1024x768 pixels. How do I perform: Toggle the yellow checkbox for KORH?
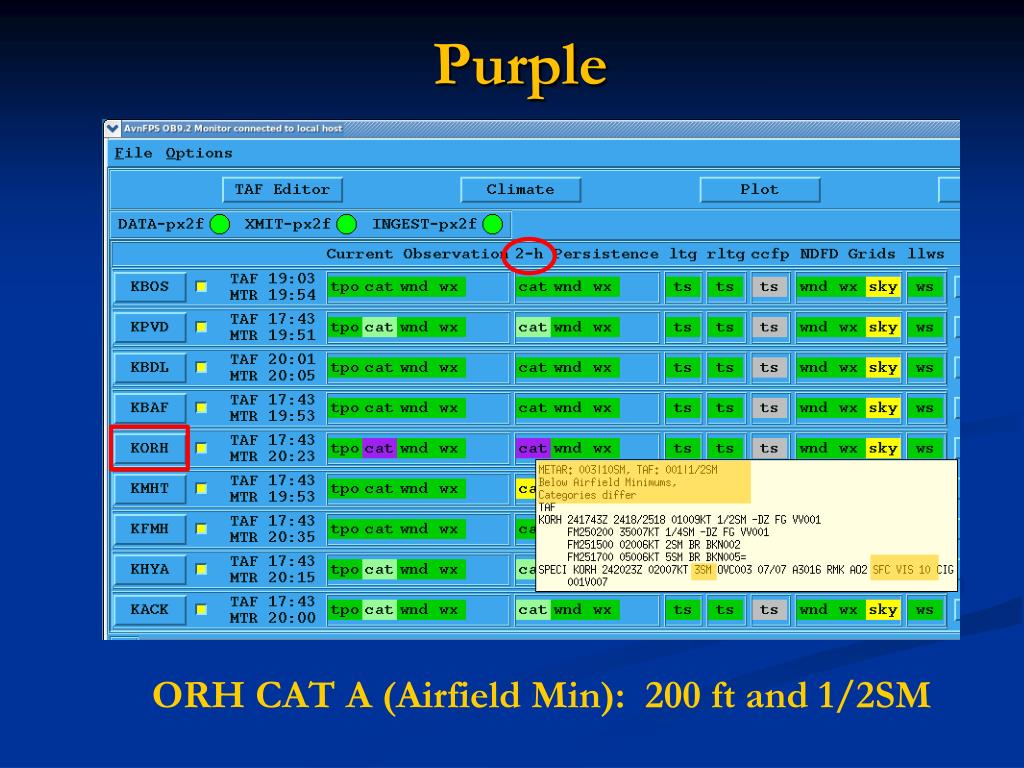[202, 448]
